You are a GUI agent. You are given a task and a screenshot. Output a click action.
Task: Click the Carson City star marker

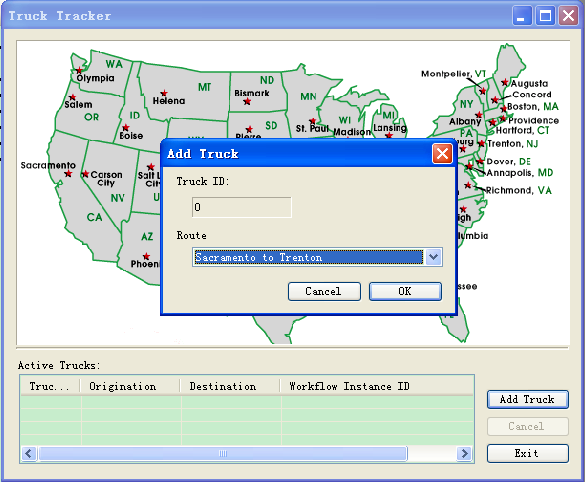(x=85, y=174)
